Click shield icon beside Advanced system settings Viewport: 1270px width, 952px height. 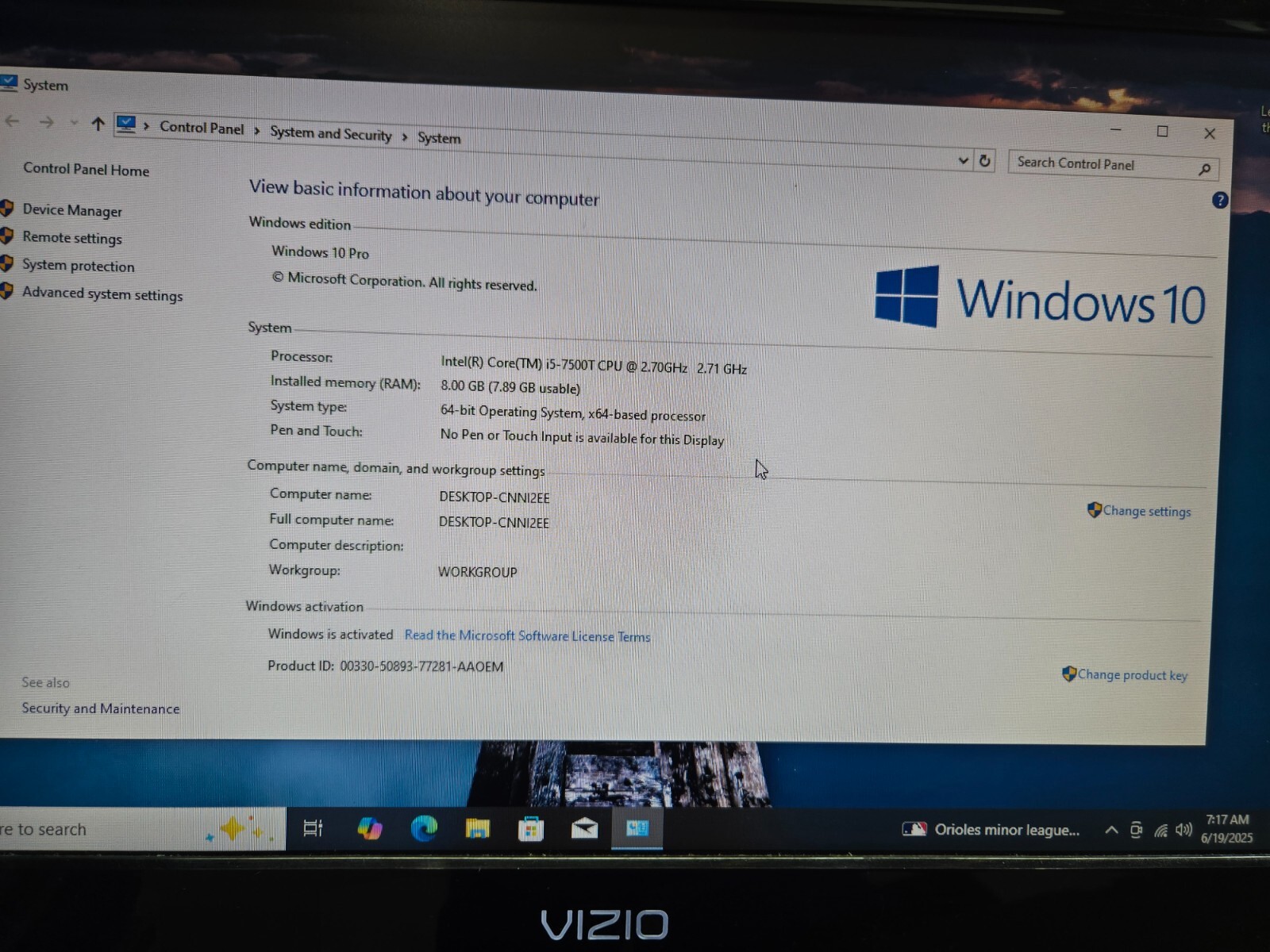[x=6, y=291]
